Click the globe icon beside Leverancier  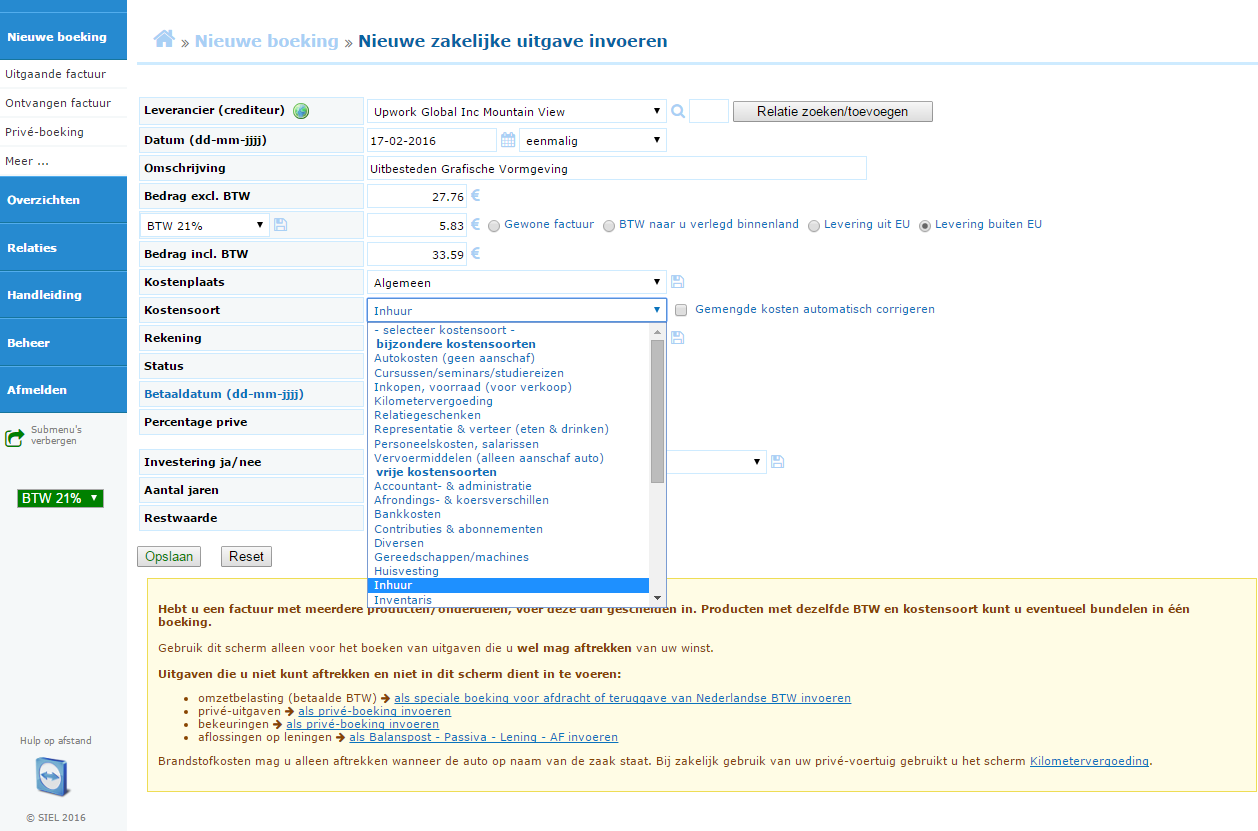tap(301, 111)
